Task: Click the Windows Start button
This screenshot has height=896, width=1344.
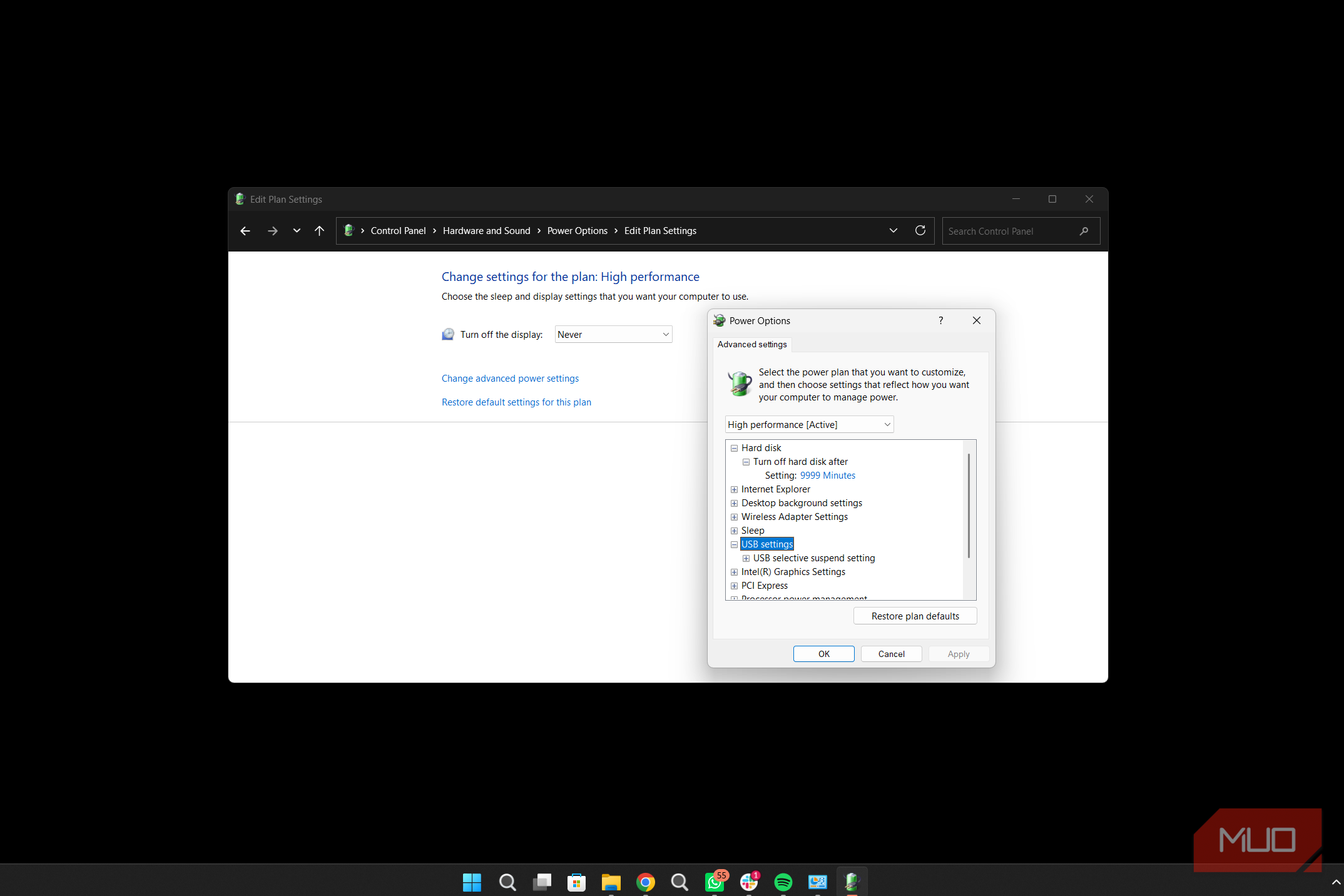Action: coord(472,882)
